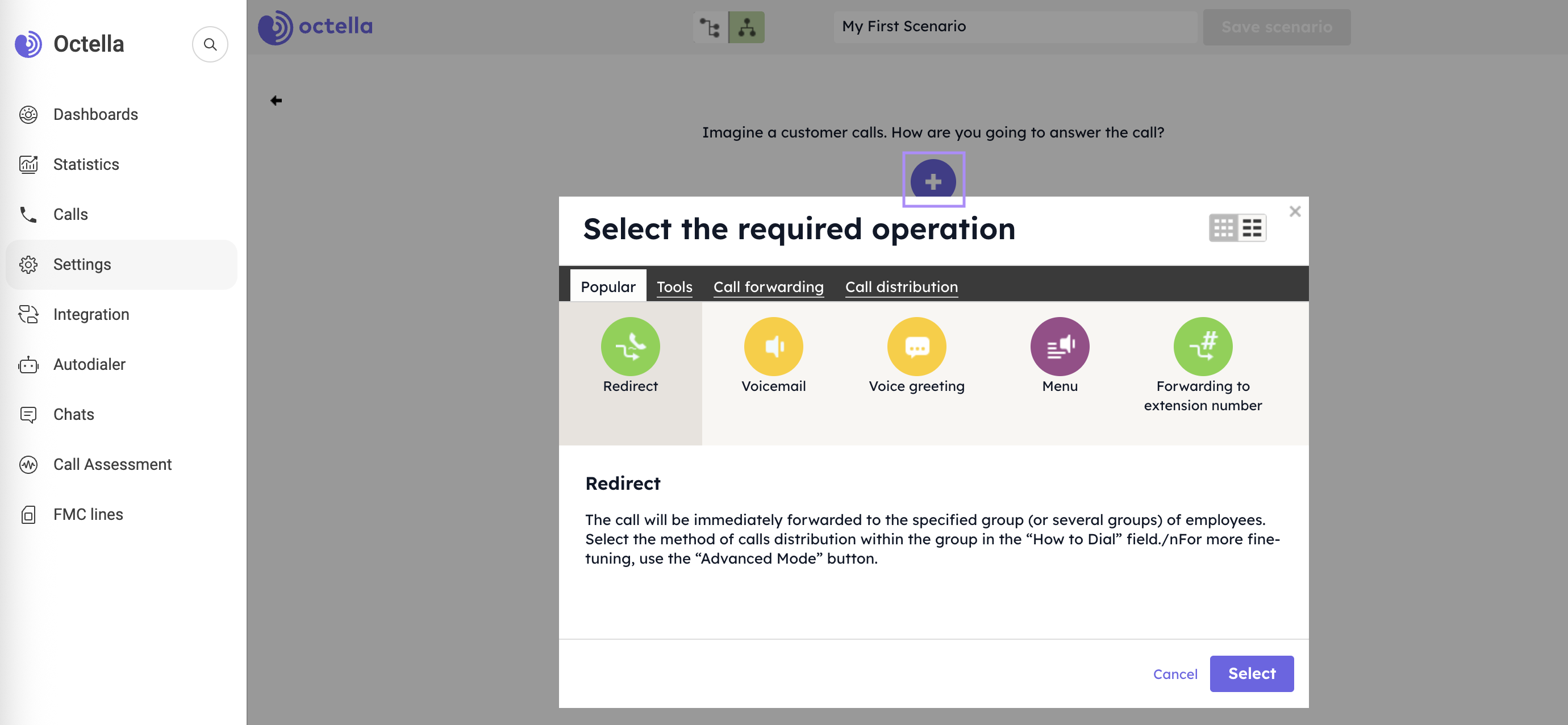
Task: Switch dialog to list view
Action: tap(1252, 228)
